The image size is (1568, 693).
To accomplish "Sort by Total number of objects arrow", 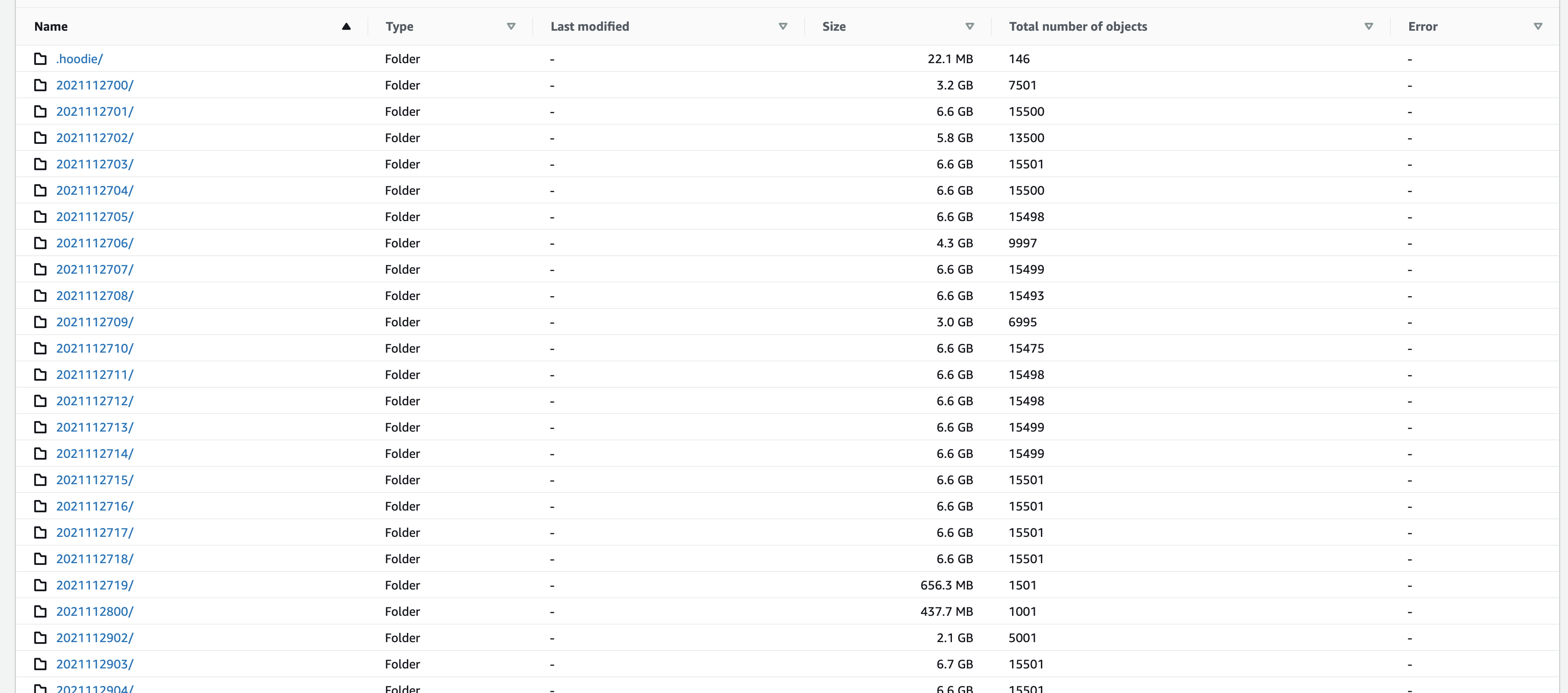I will (x=1368, y=26).
